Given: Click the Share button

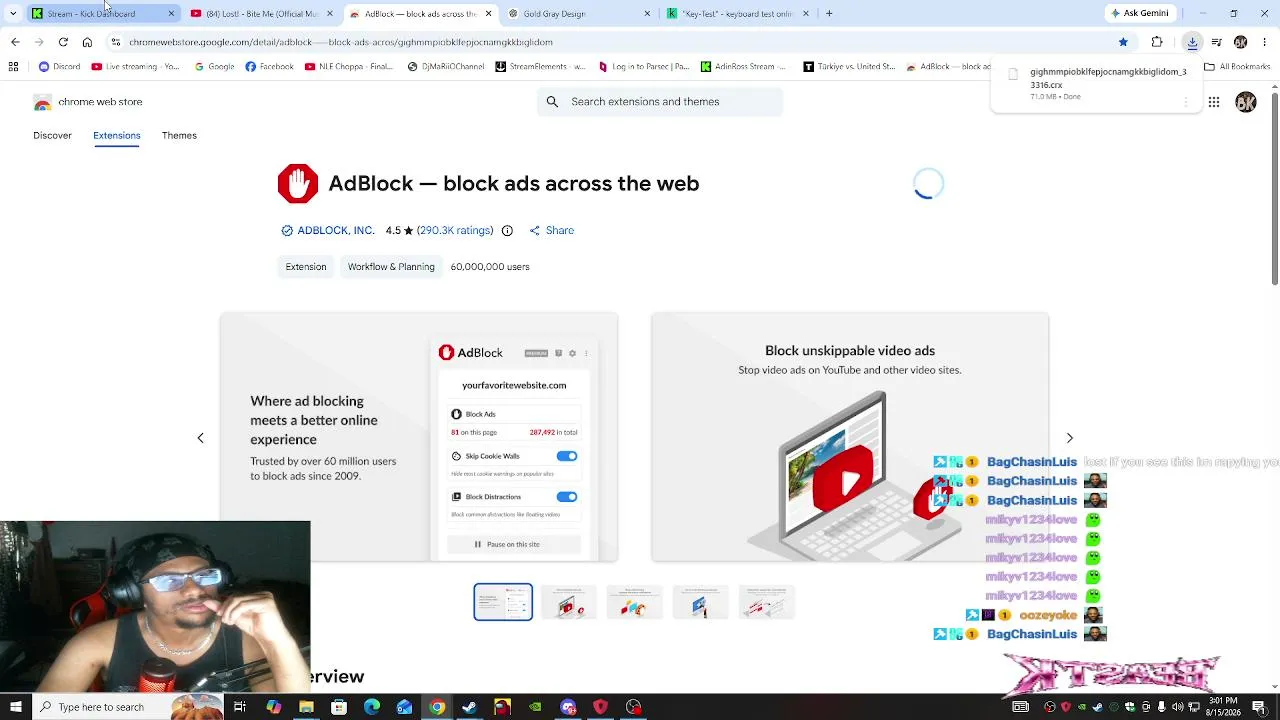Looking at the screenshot, I should 552,231.
